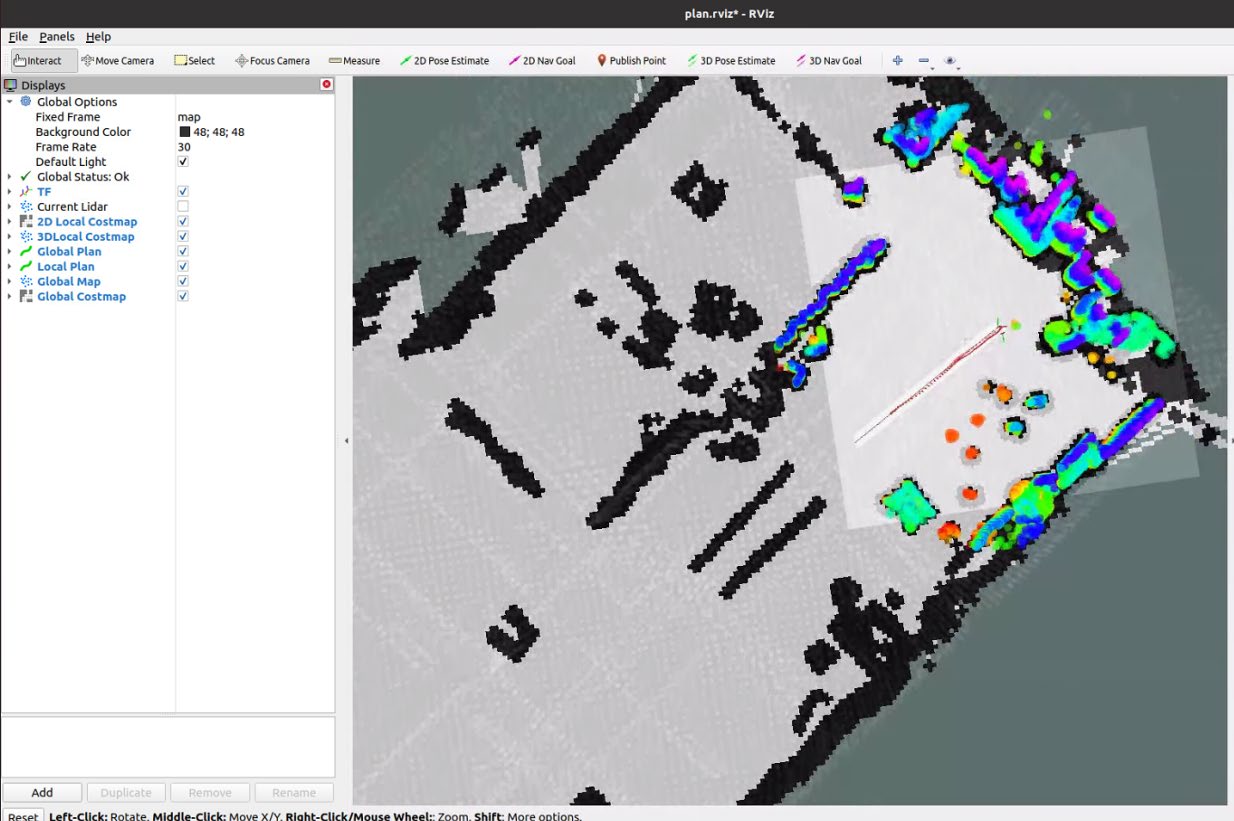The width and height of the screenshot is (1234, 821).
Task: Expand the Global Status tree node
Action: point(9,177)
